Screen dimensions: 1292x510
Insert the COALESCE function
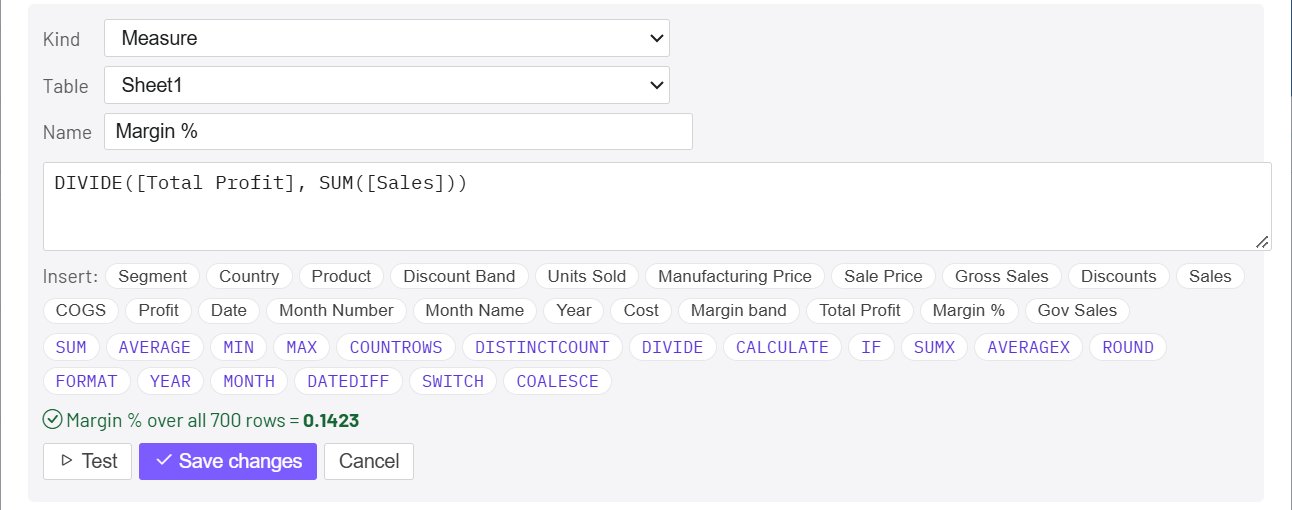click(x=557, y=381)
